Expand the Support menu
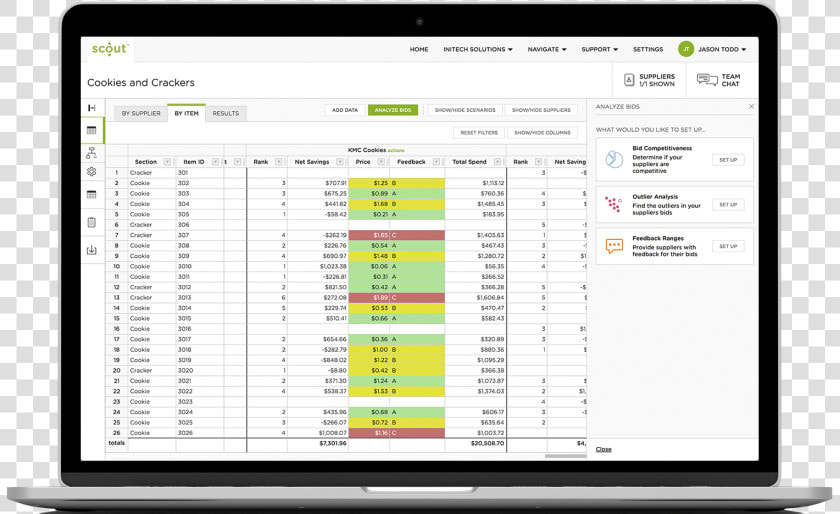This screenshot has width=840, height=514. pyautogui.click(x=599, y=49)
